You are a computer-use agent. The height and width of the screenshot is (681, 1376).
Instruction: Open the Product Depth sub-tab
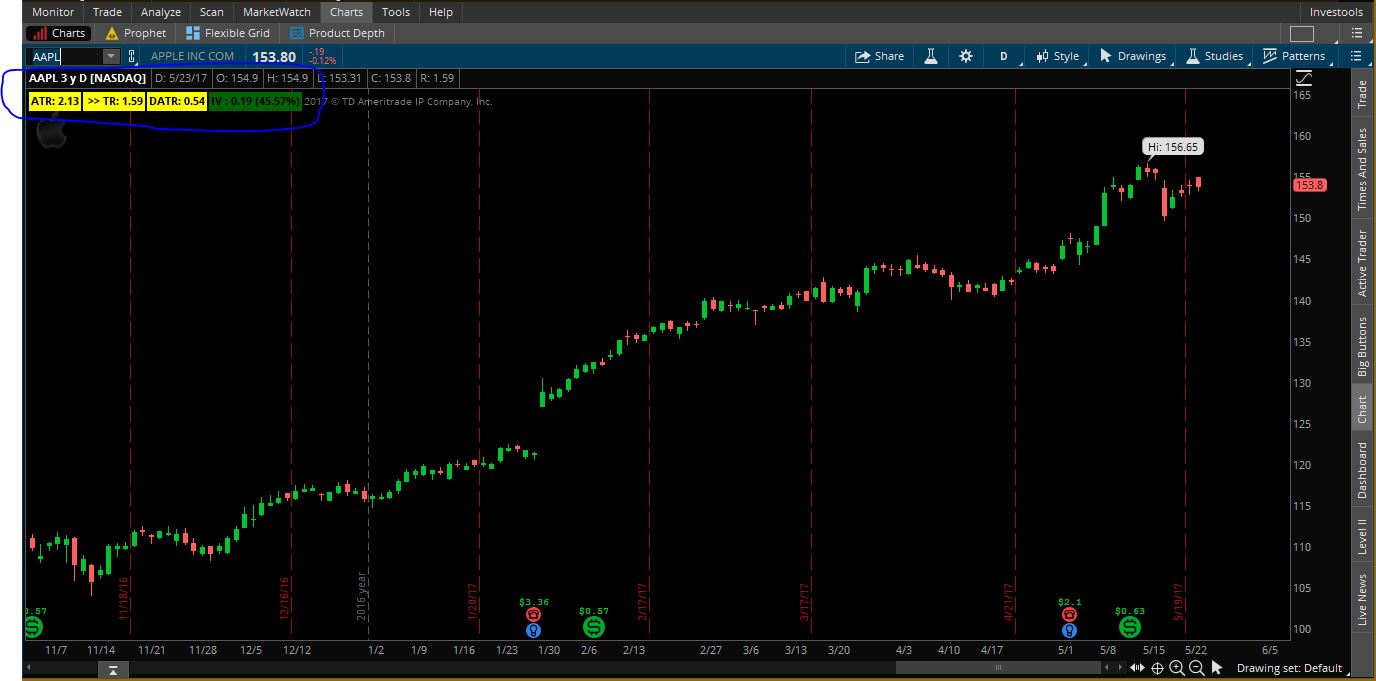(337, 33)
